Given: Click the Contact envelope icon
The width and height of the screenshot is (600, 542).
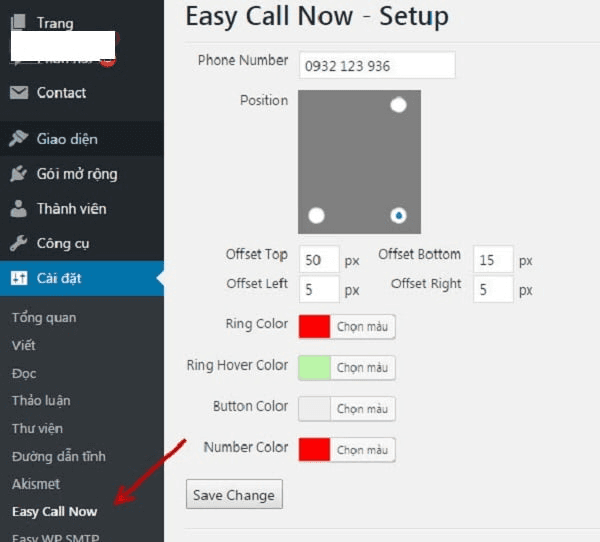Looking at the screenshot, I should tap(19, 93).
